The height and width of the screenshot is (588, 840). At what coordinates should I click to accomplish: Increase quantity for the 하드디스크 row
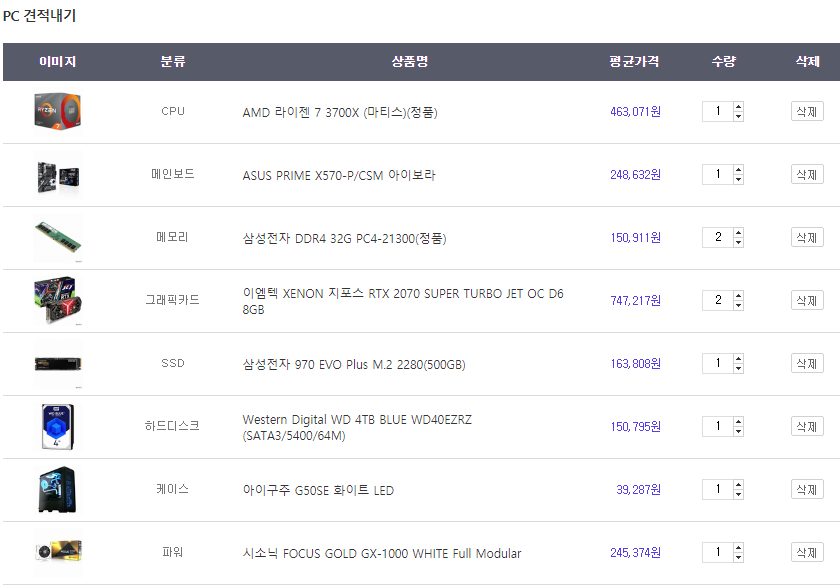click(x=738, y=421)
